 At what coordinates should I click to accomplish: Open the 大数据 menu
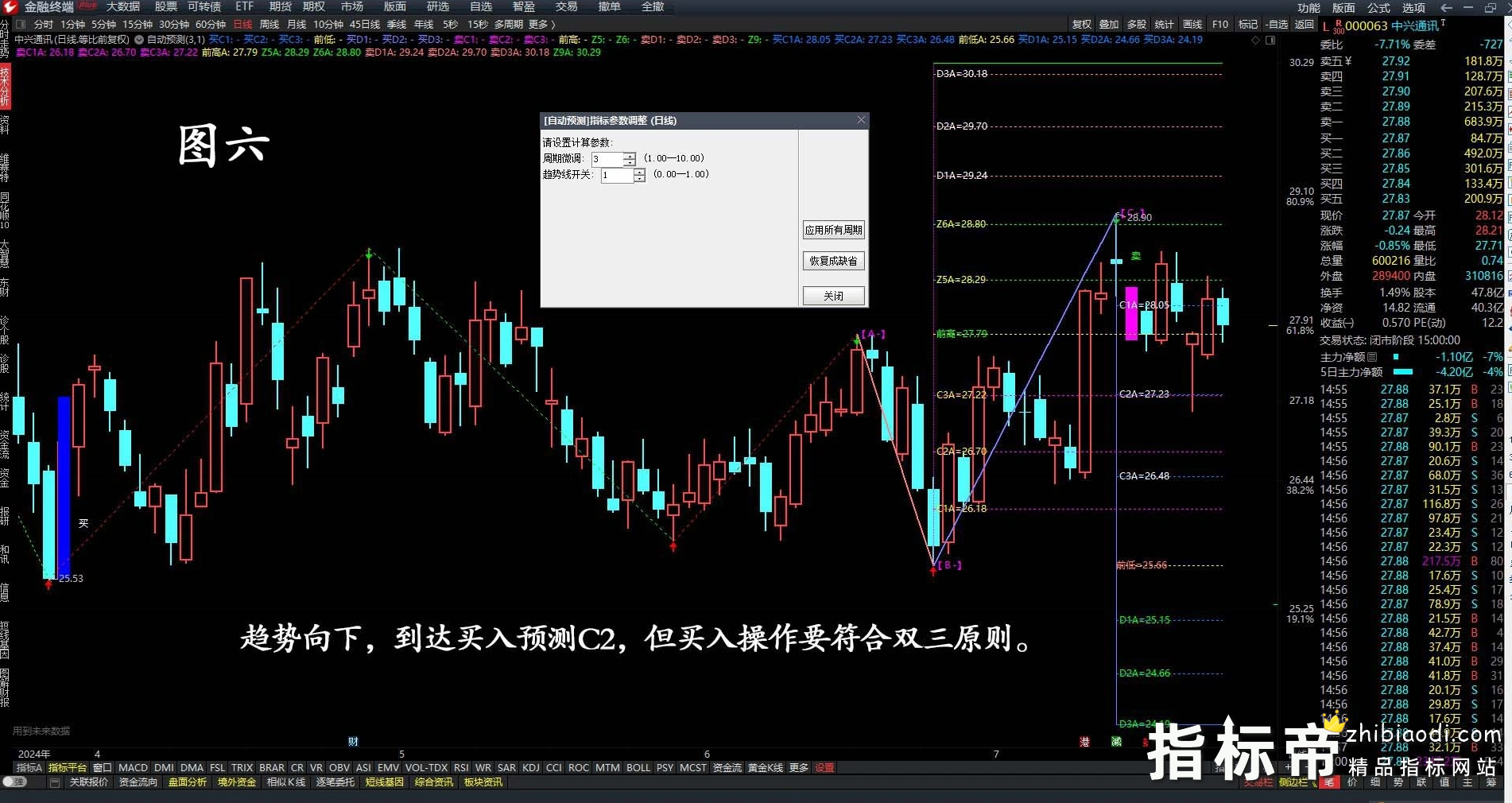click(x=123, y=6)
